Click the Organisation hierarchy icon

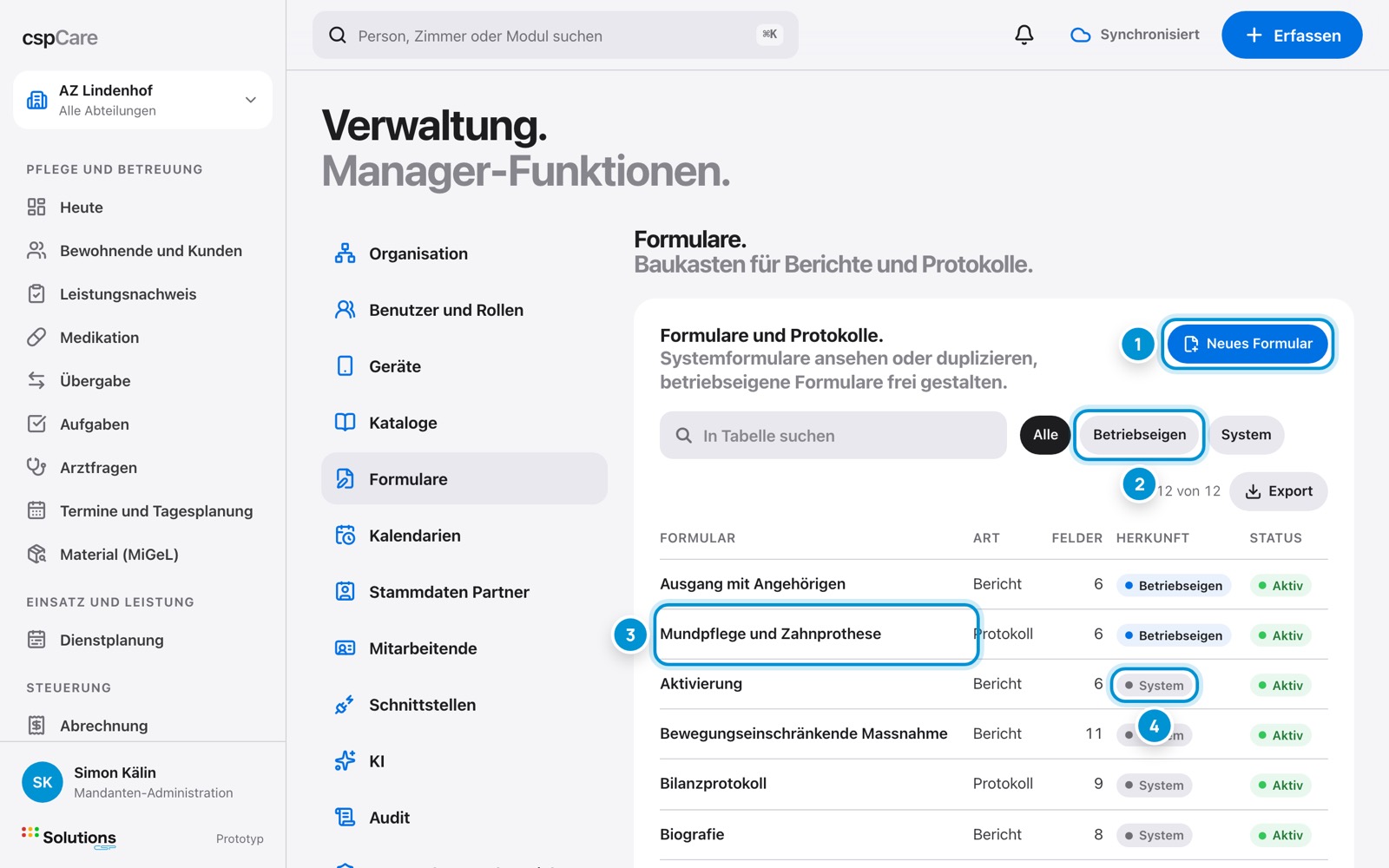tap(345, 253)
